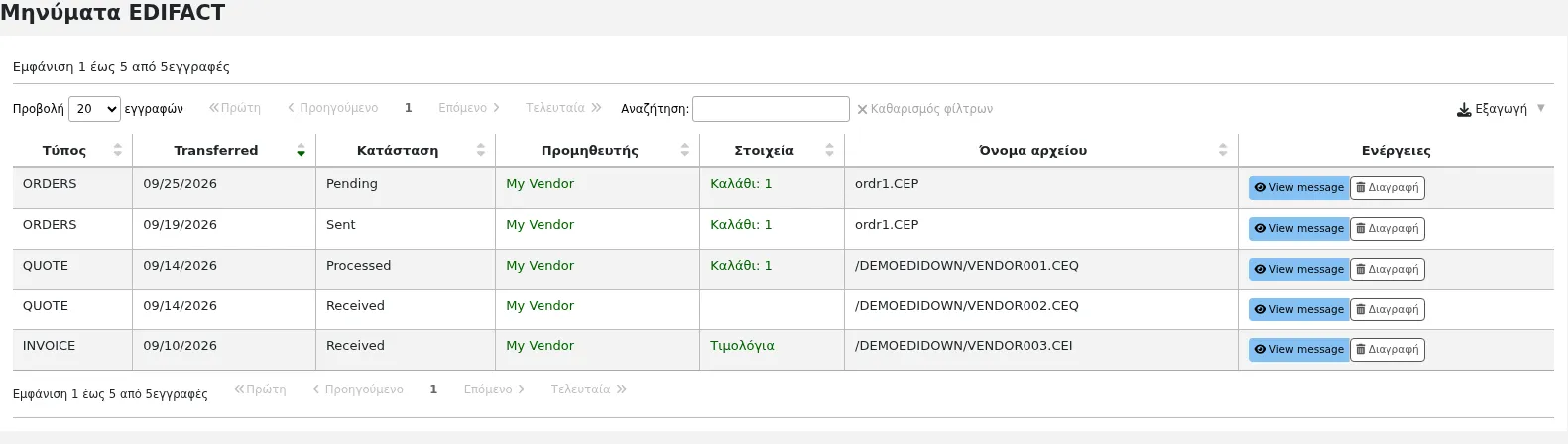Delete the Pending ORDERS row via Διαγραφή

1387,188
